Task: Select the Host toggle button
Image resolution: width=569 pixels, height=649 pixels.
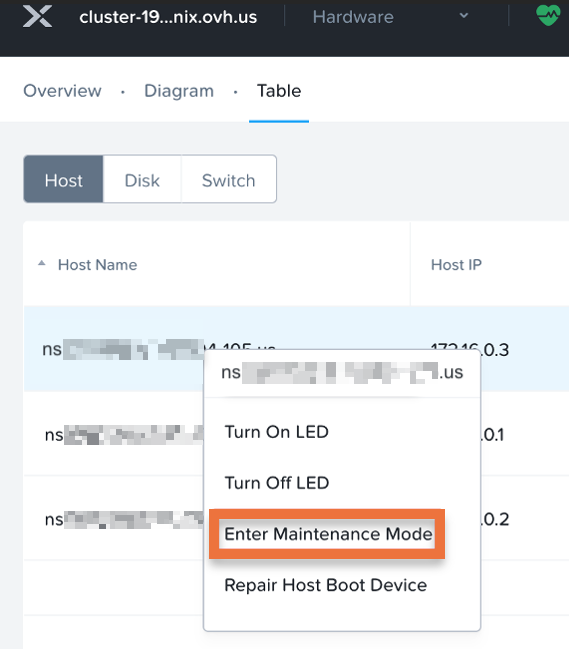Action: (x=63, y=179)
